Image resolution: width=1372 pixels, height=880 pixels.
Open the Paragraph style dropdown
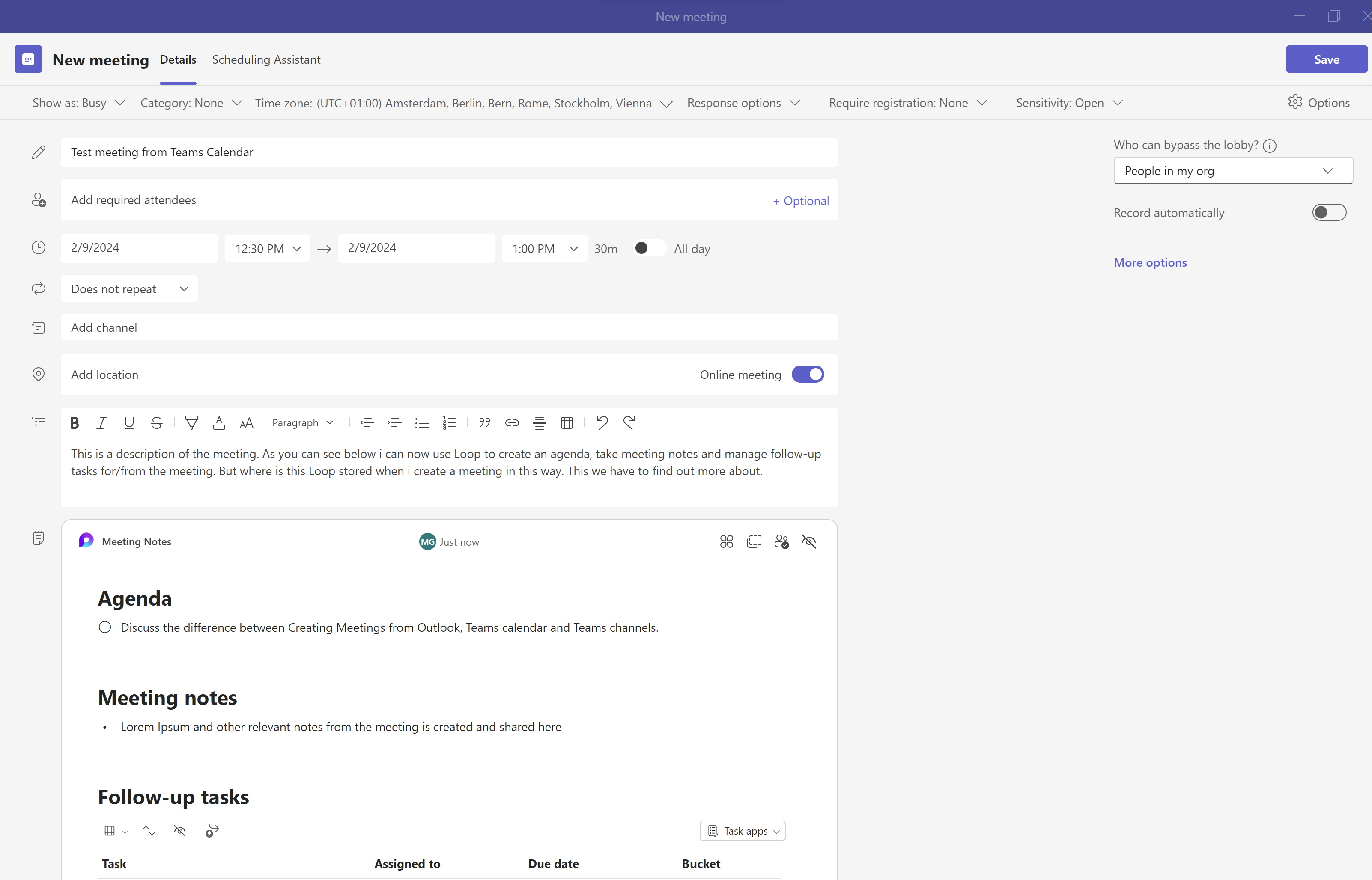click(x=302, y=423)
